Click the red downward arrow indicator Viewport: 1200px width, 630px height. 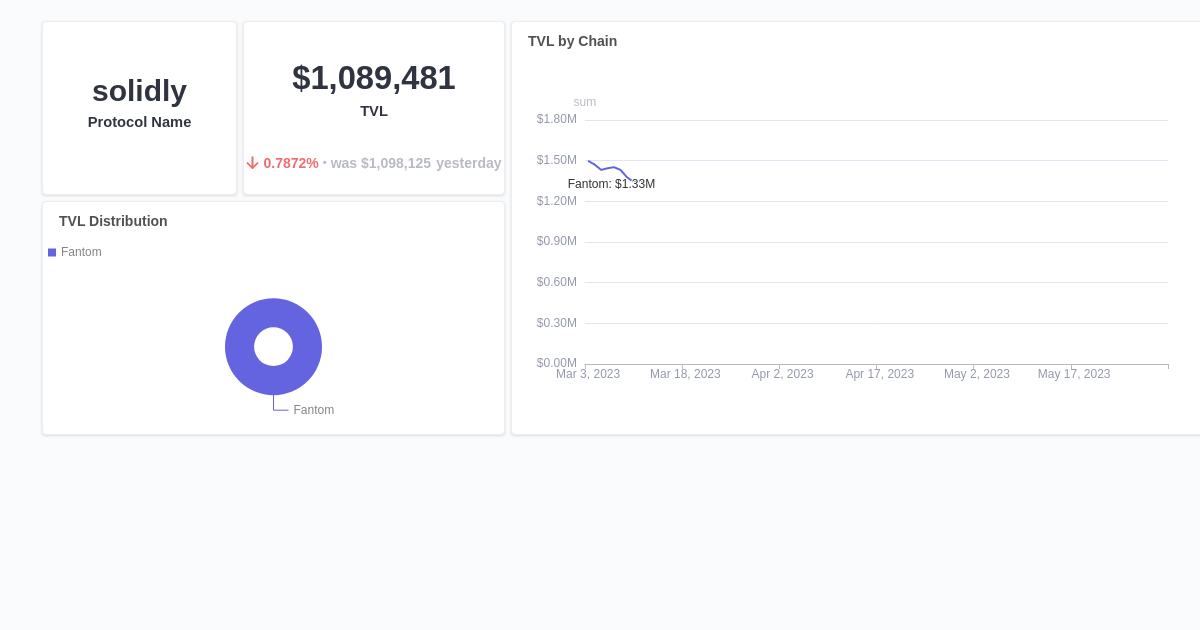coord(253,163)
